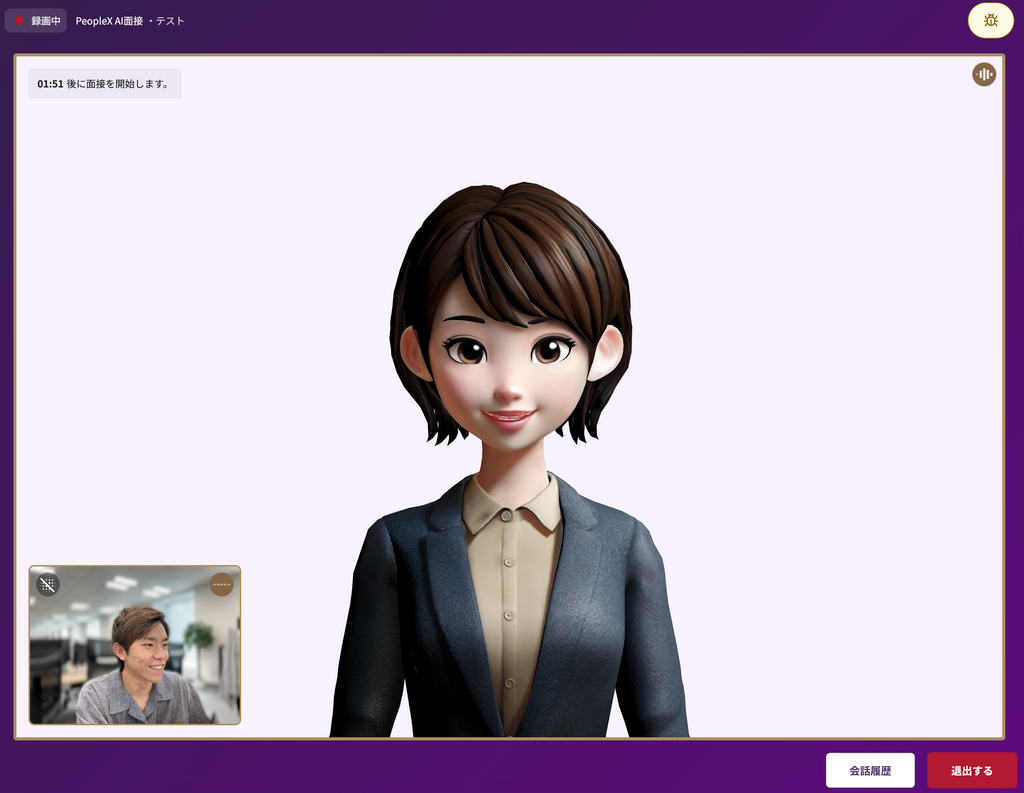Click the red recording dot
1024x793 pixels.
click(19, 21)
